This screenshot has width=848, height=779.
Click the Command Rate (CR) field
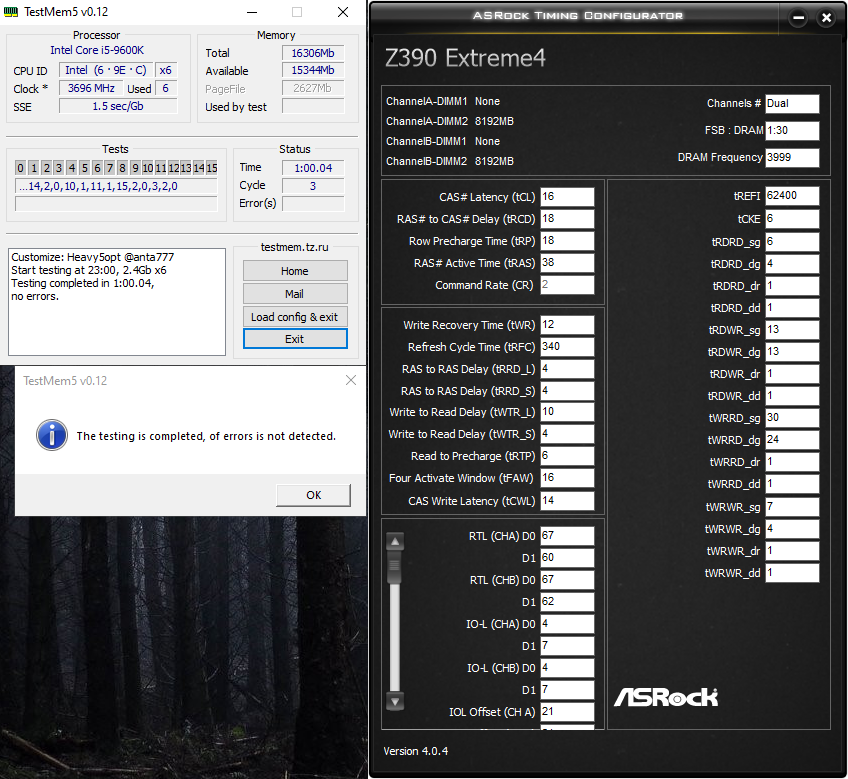567,285
